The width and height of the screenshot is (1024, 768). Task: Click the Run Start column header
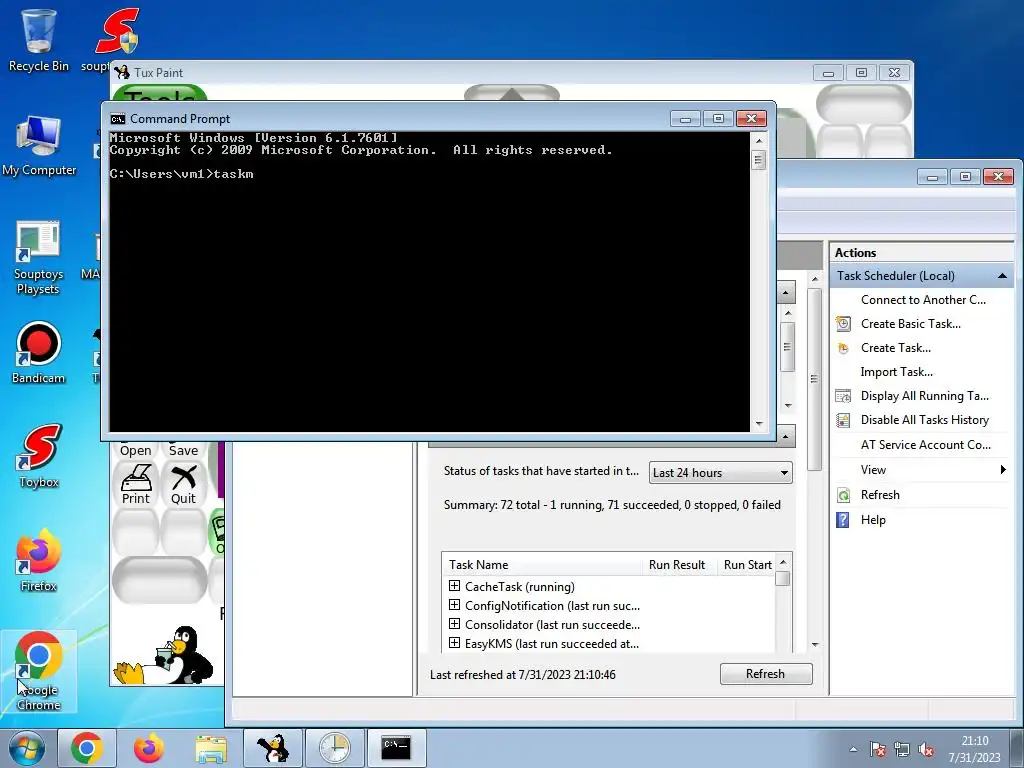[x=746, y=565]
